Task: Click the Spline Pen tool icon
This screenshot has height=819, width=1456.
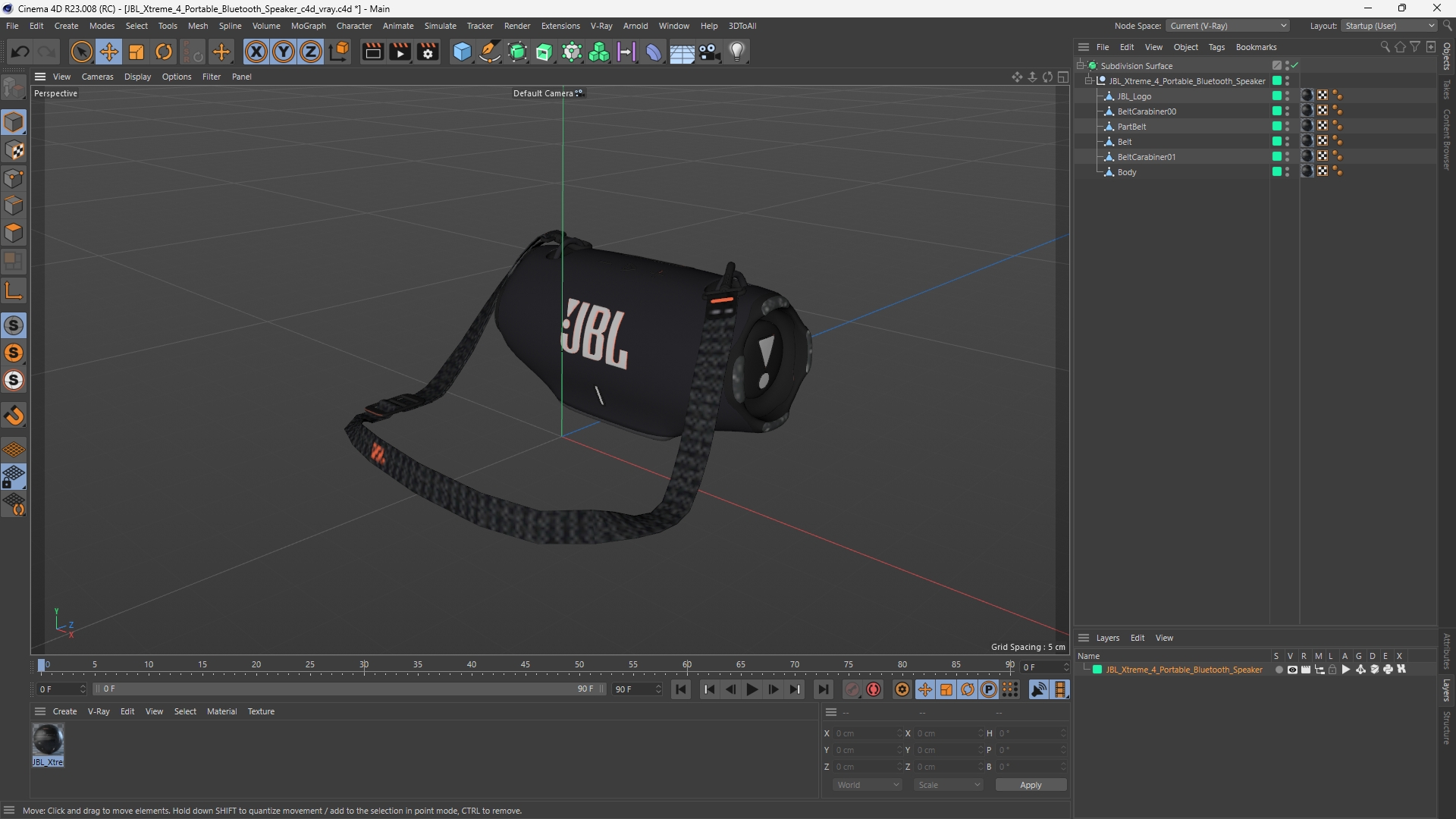Action: coord(490,52)
